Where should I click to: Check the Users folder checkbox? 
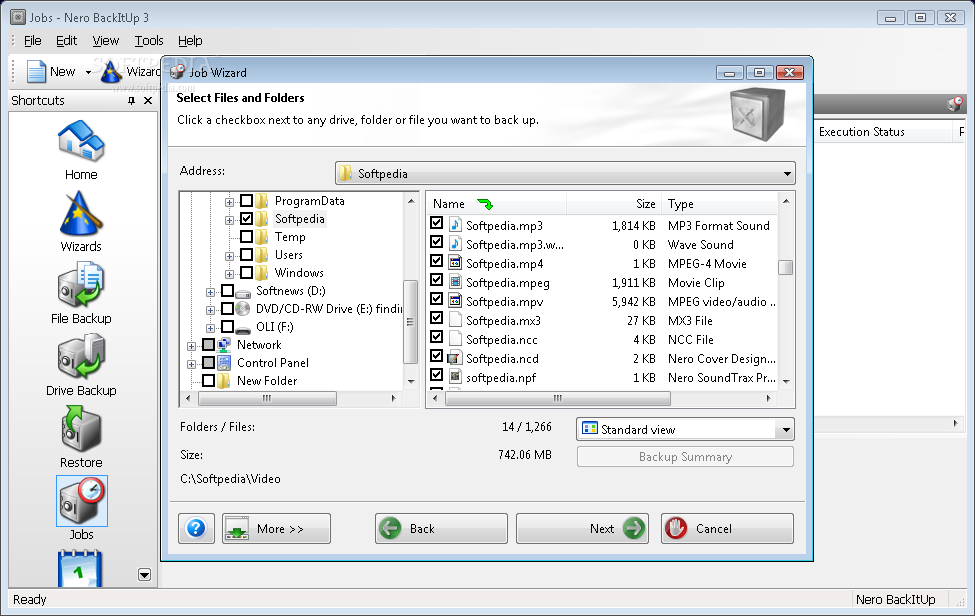[x=246, y=255]
